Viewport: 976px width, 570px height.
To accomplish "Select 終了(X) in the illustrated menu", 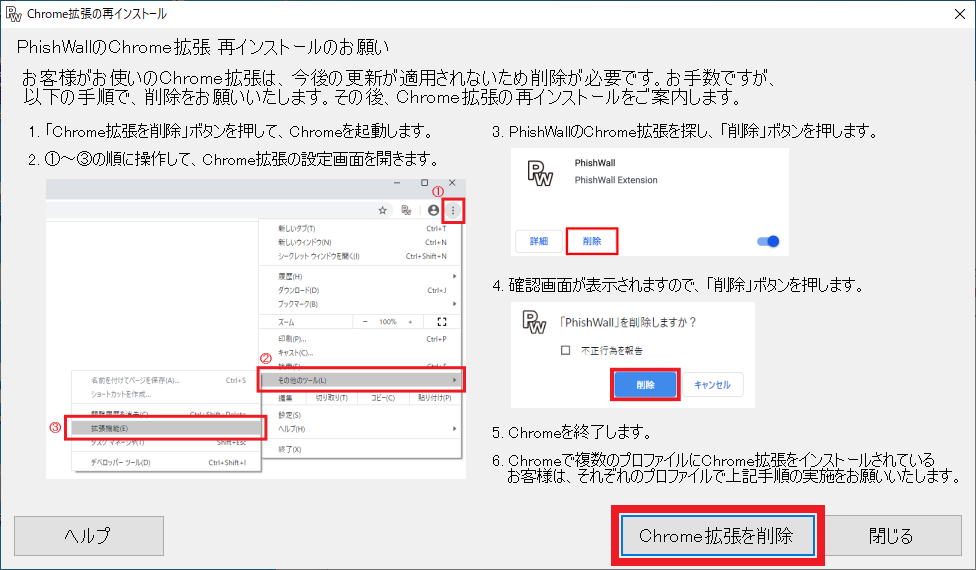I will point(362,449).
